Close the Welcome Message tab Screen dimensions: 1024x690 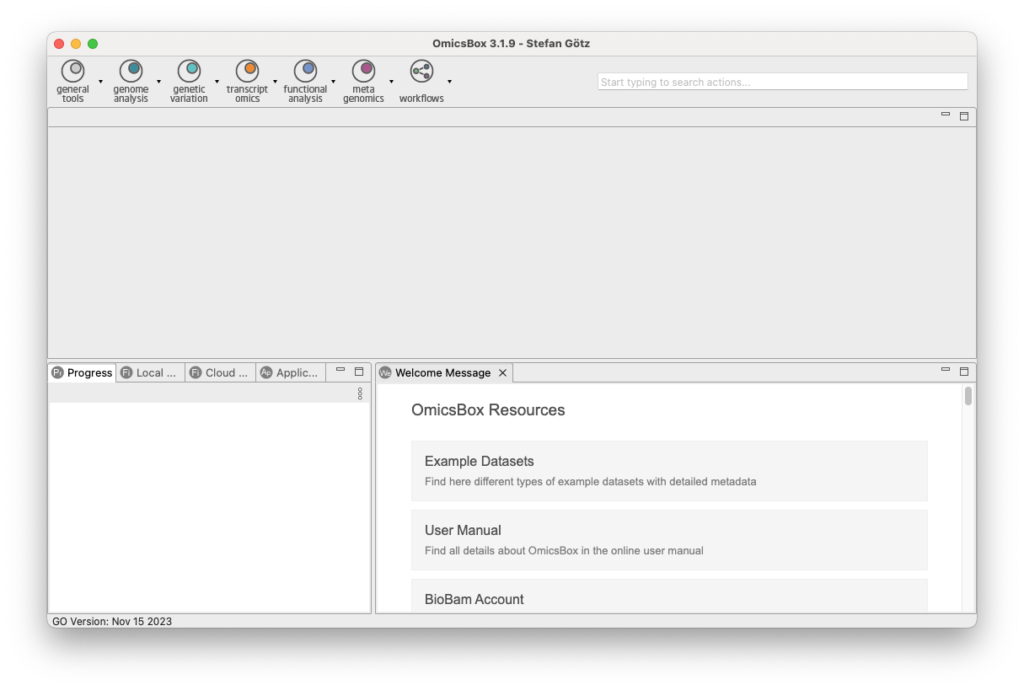tap(502, 373)
